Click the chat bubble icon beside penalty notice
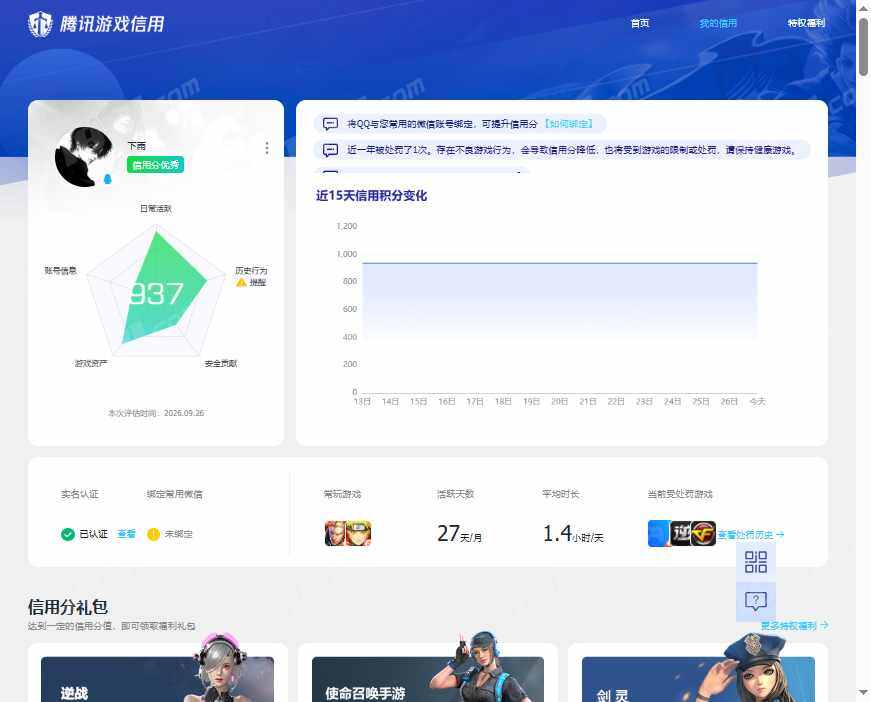The width and height of the screenshot is (871, 702). point(331,150)
